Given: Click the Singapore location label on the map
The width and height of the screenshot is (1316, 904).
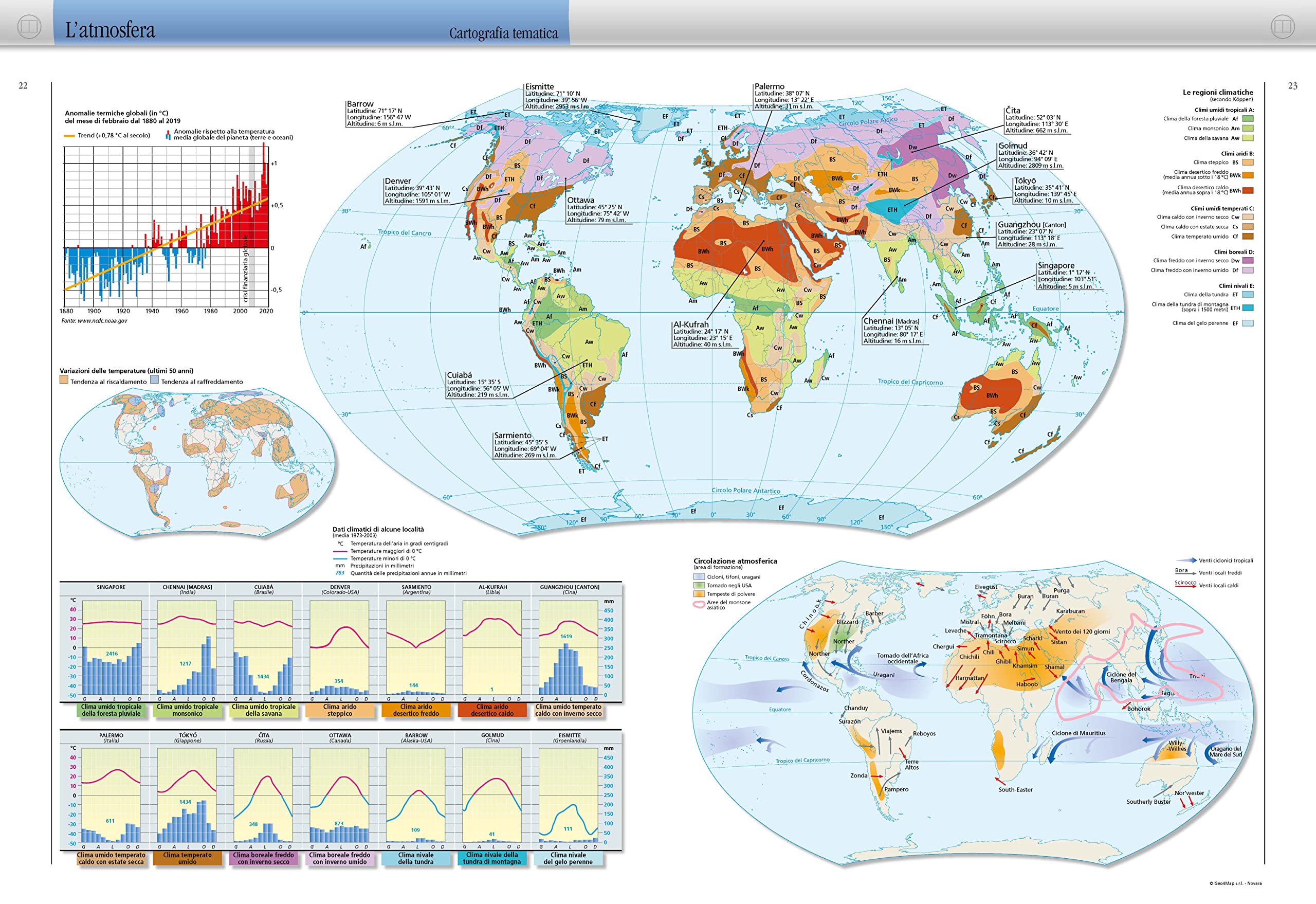Looking at the screenshot, I should click(1056, 266).
